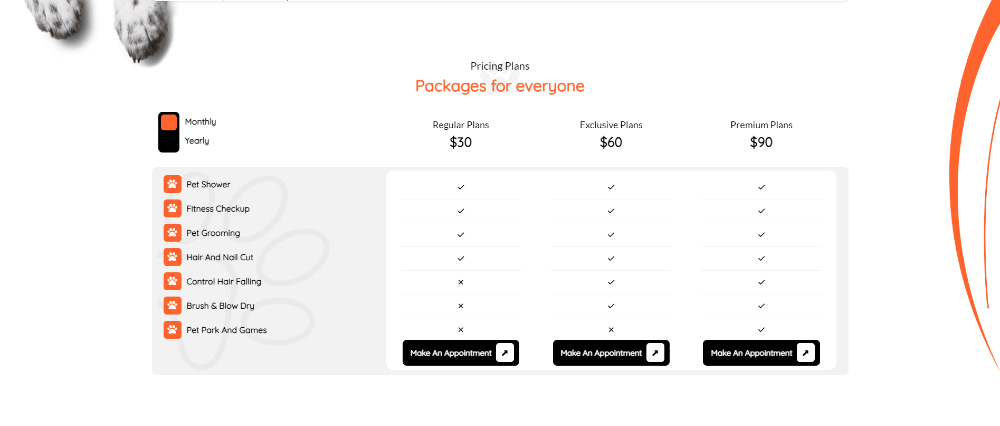This screenshot has width=1000, height=426.
Task: Click the paw icon beside Control Hair Falling
Action: [x=172, y=281]
